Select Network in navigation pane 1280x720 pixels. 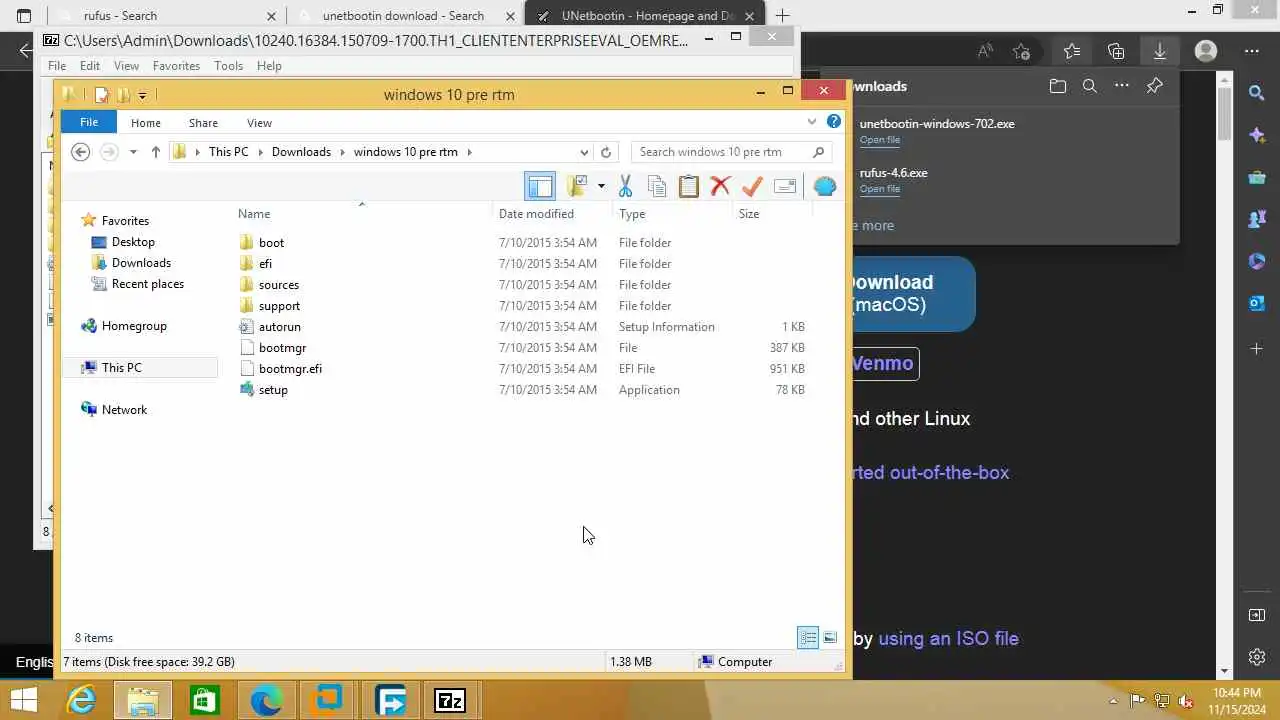coord(124,410)
